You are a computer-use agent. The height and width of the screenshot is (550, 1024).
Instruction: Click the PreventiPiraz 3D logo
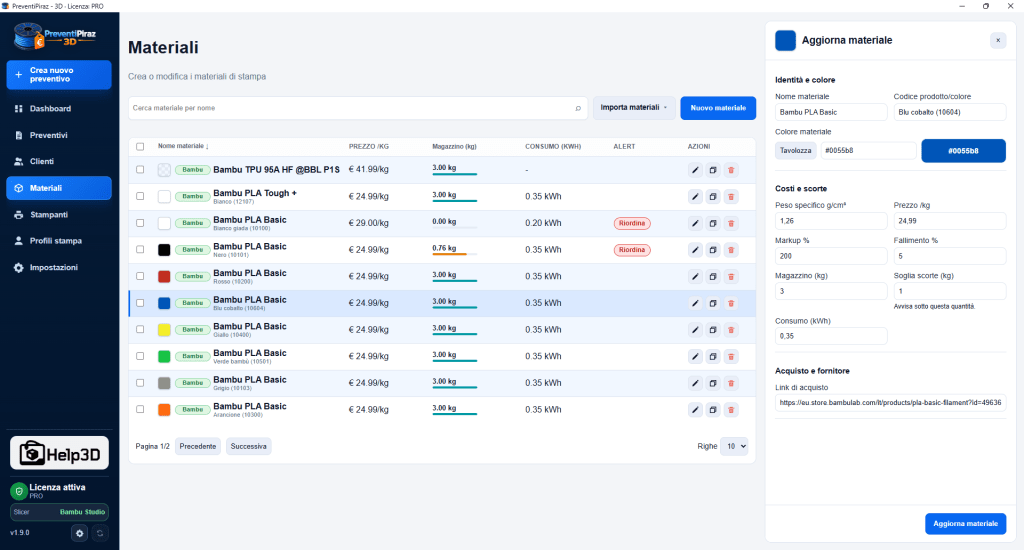point(56,36)
